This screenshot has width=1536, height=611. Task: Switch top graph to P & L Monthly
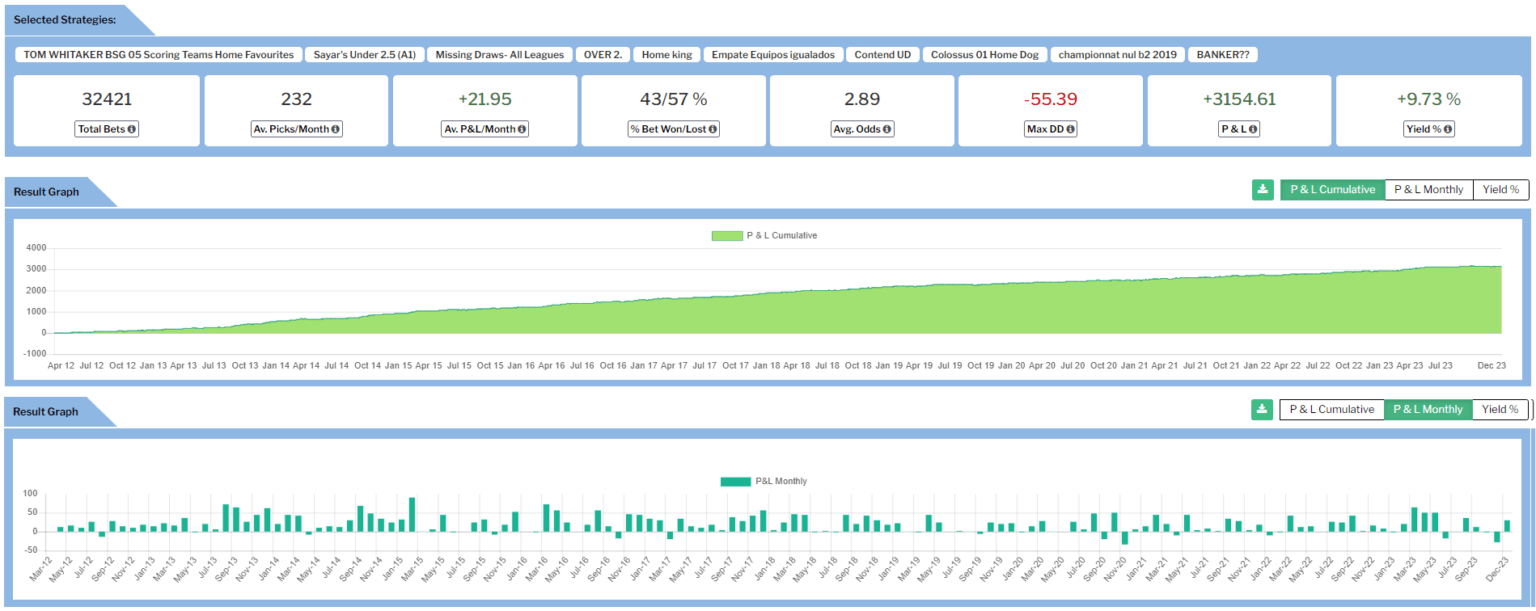tap(1428, 190)
